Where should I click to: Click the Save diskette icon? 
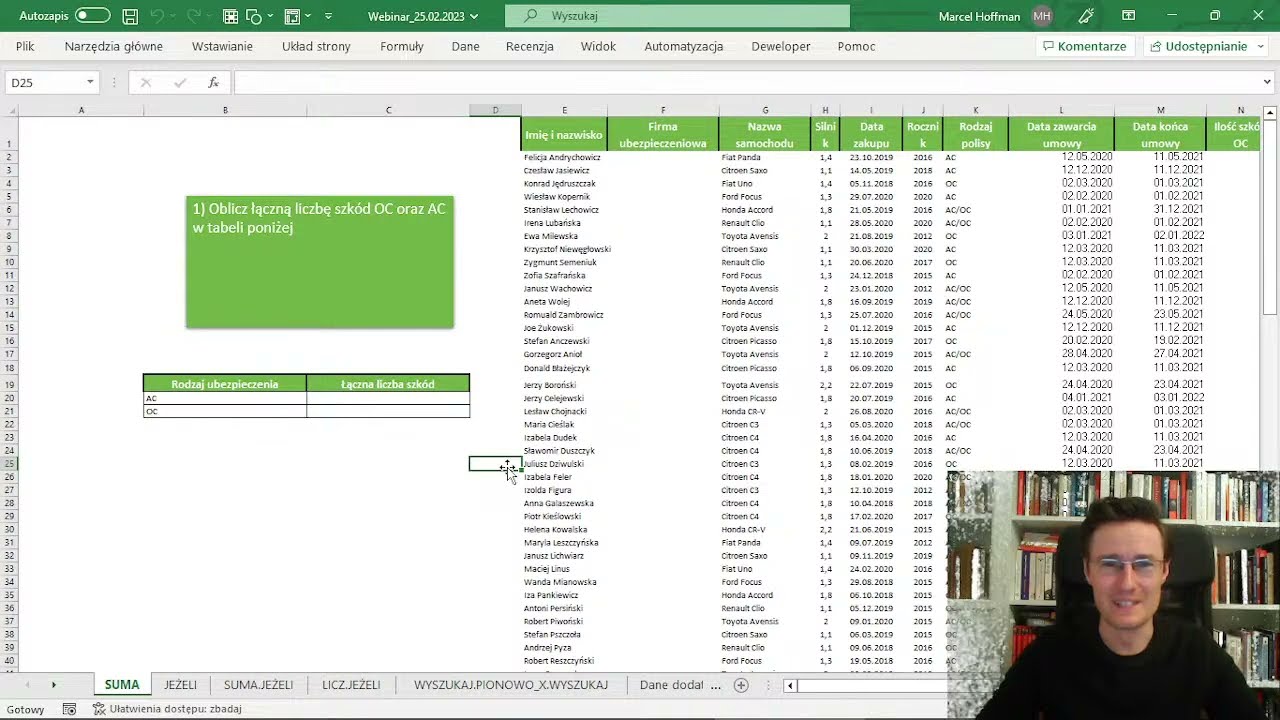[x=130, y=16]
